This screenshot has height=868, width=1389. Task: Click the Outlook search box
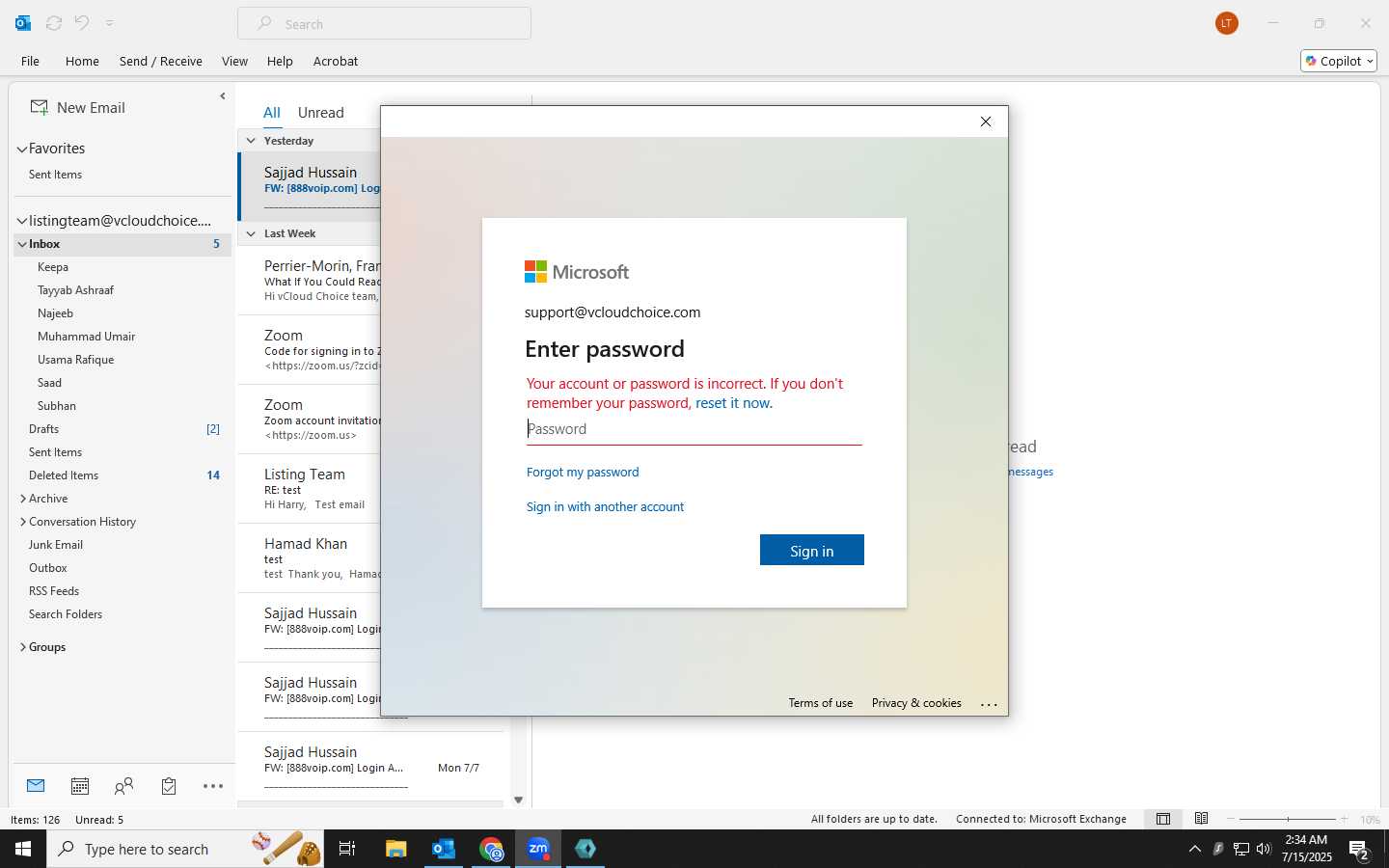tap(384, 23)
